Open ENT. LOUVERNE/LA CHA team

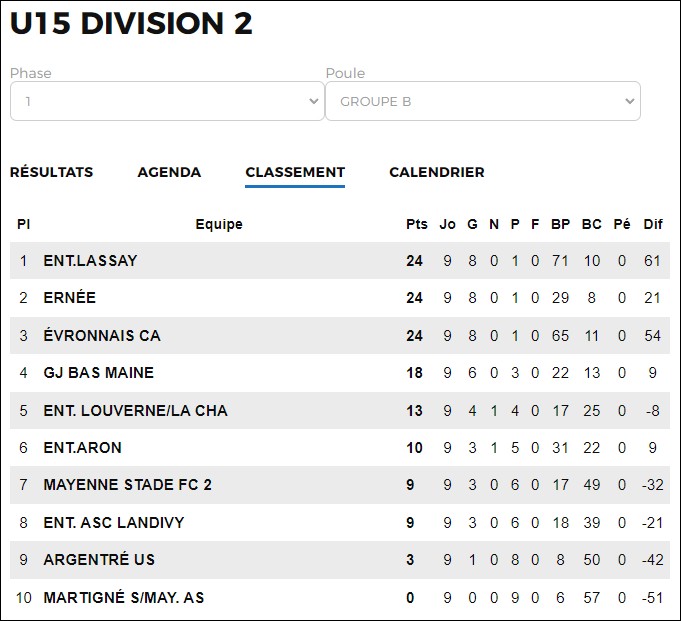point(136,411)
